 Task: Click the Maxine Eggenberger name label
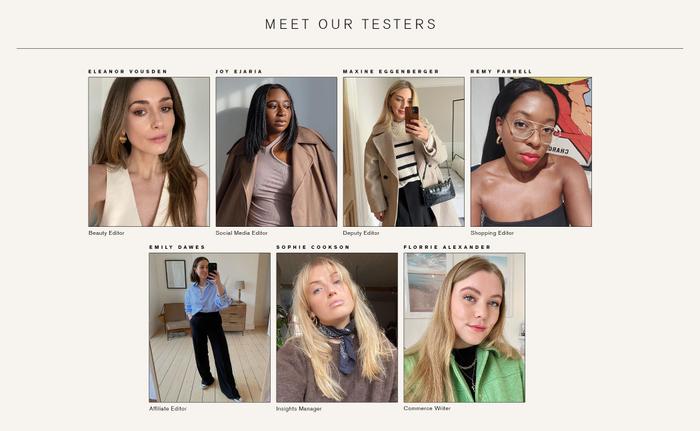(391, 71)
